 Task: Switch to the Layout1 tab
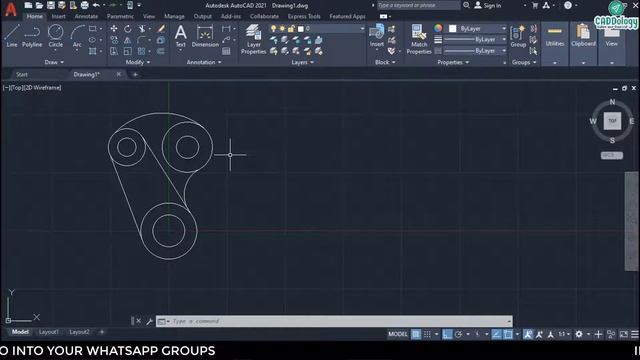click(x=49, y=332)
